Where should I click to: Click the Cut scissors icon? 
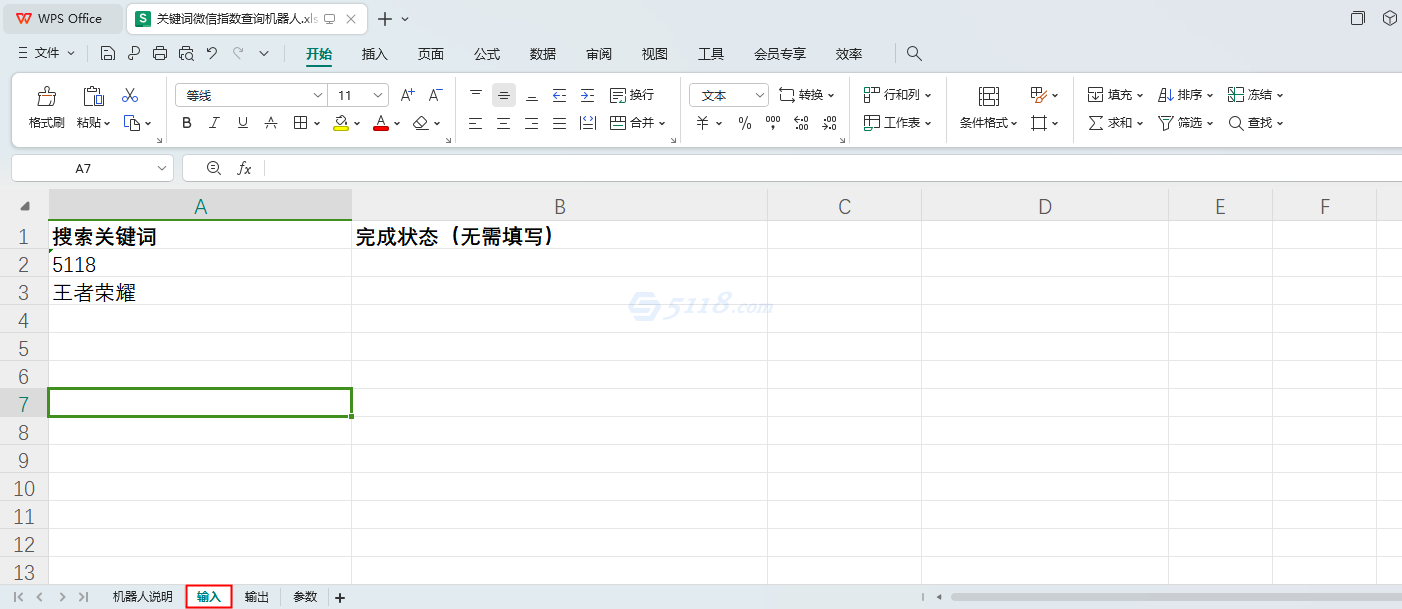130,96
